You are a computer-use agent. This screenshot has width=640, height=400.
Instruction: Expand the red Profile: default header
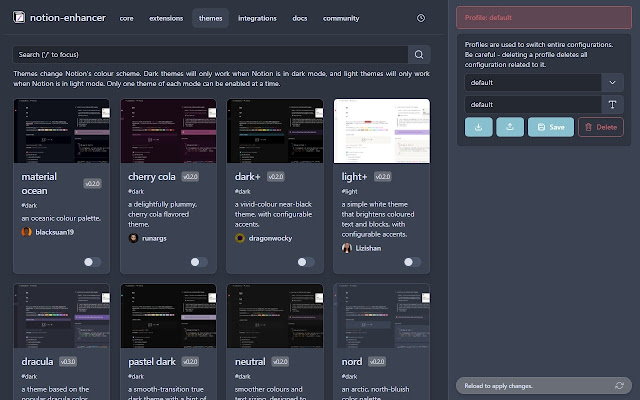coord(545,17)
